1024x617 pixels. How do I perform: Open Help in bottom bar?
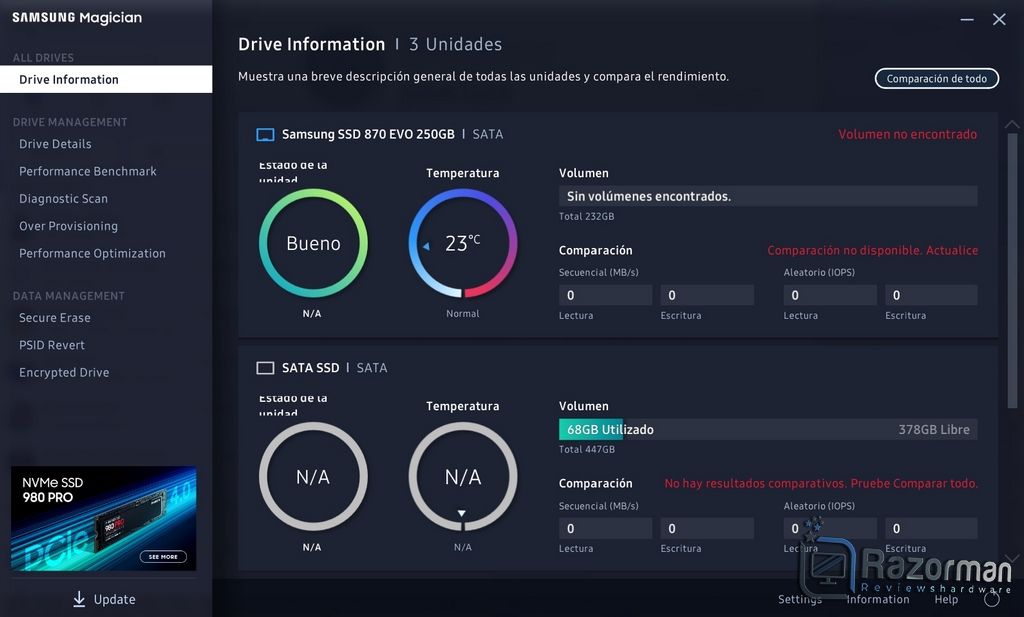point(946,599)
